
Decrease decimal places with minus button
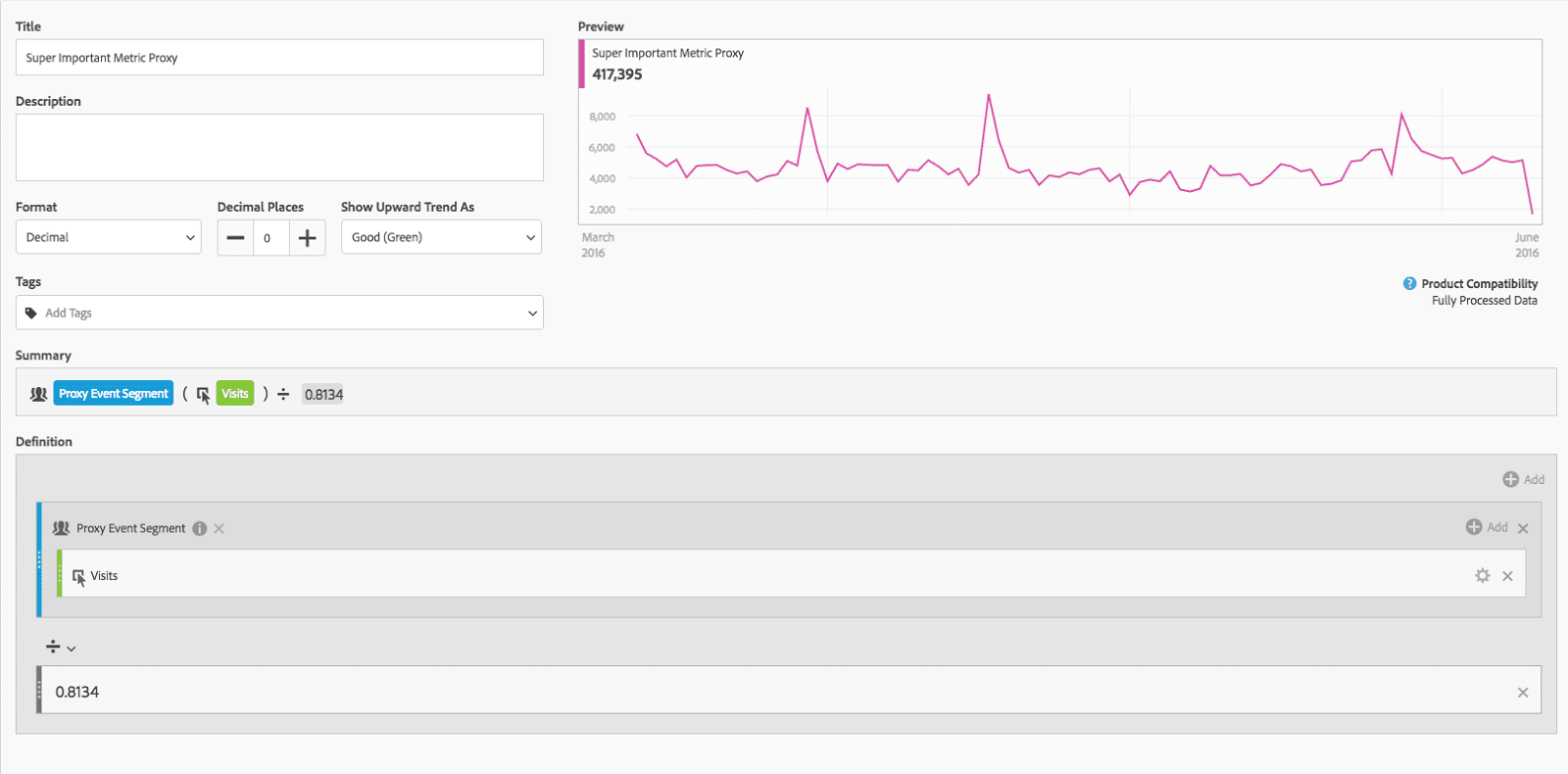(x=235, y=237)
